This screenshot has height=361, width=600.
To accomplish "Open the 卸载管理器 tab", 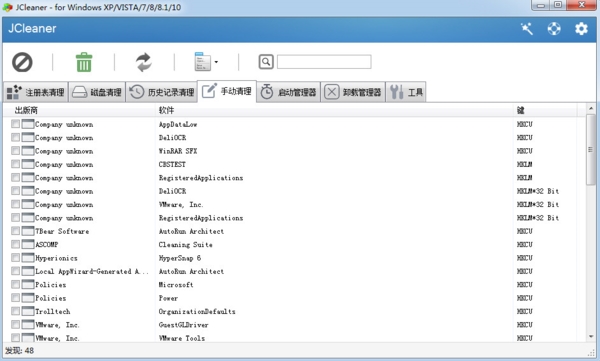I will coord(353,92).
